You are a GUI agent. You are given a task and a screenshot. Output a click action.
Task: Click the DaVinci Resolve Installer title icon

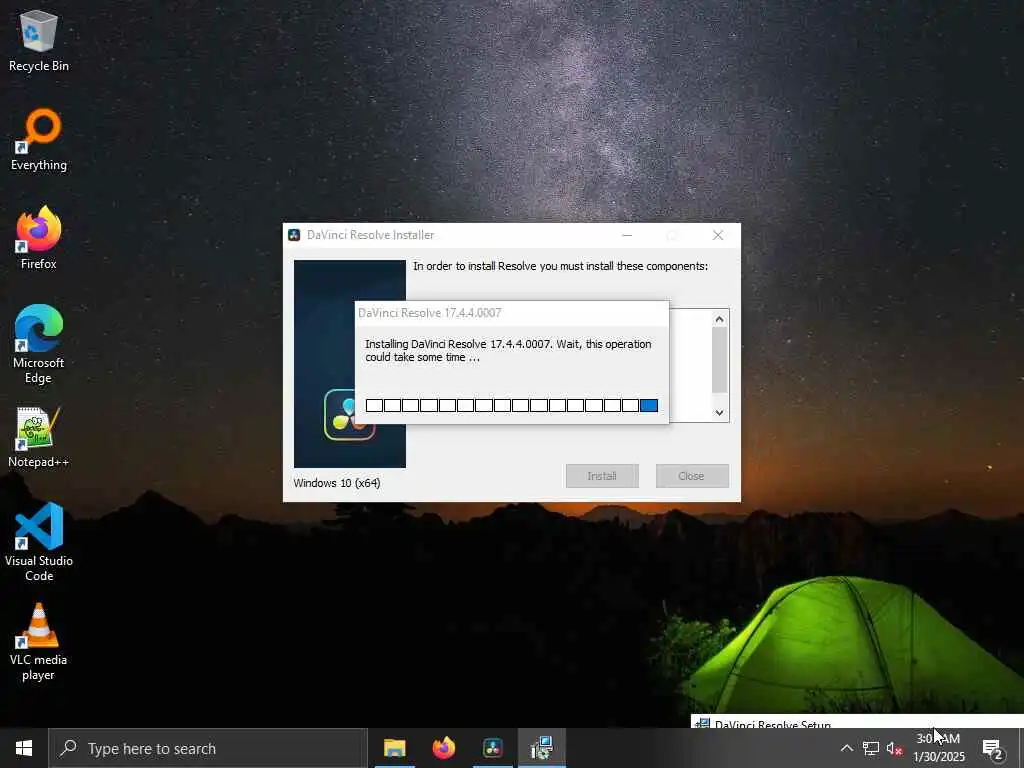pos(295,235)
